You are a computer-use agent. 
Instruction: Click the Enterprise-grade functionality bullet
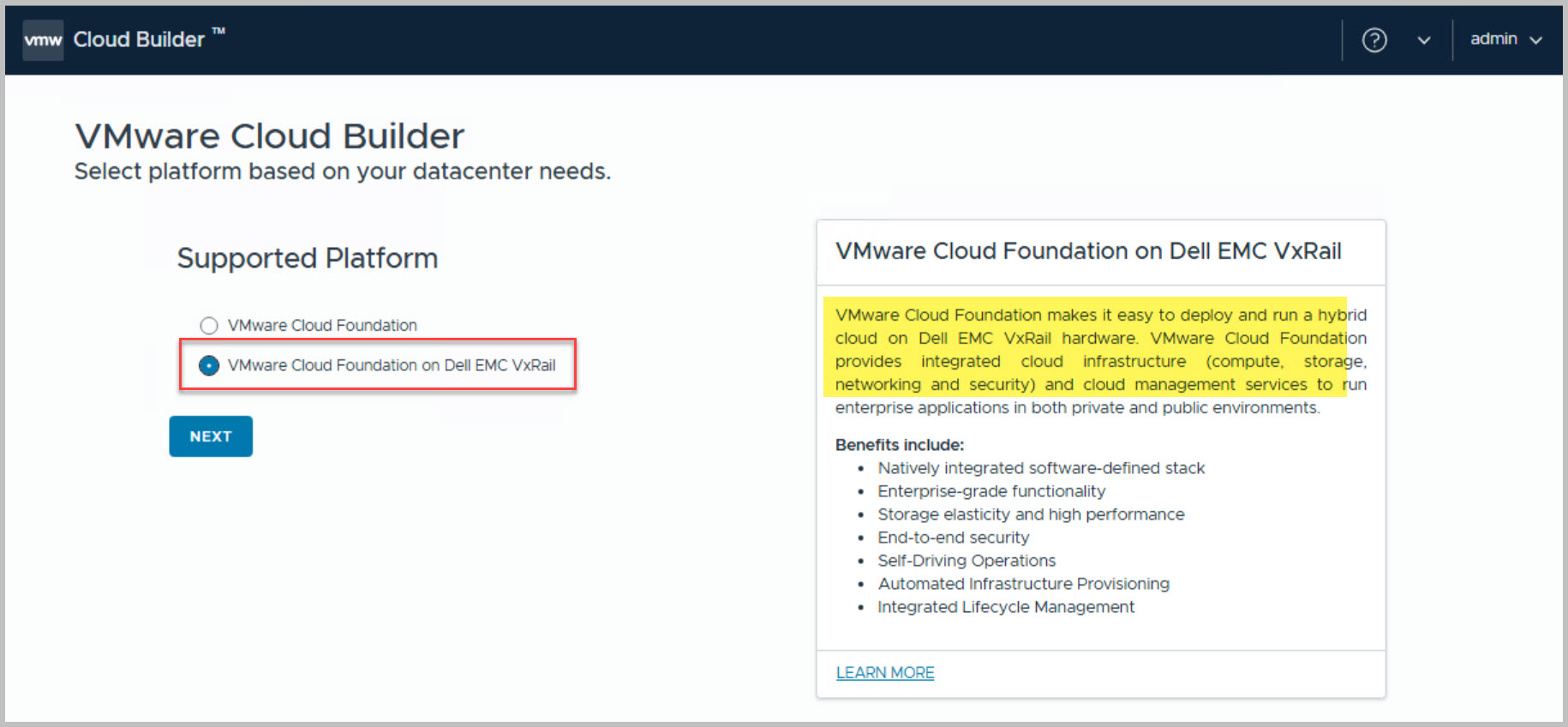(x=990, y=491)
